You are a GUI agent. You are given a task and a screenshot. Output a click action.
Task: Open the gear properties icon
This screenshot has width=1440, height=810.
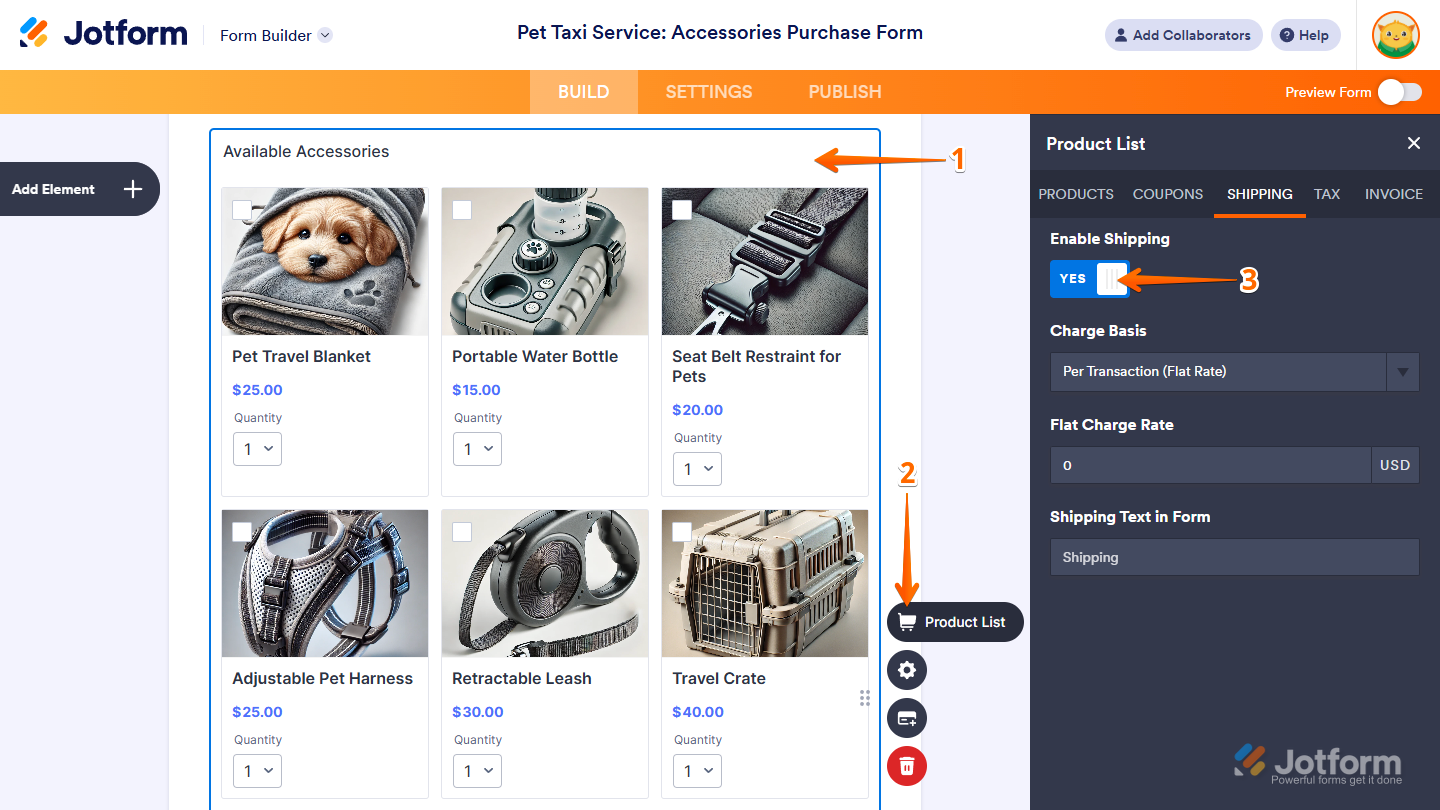pos(907,670)
